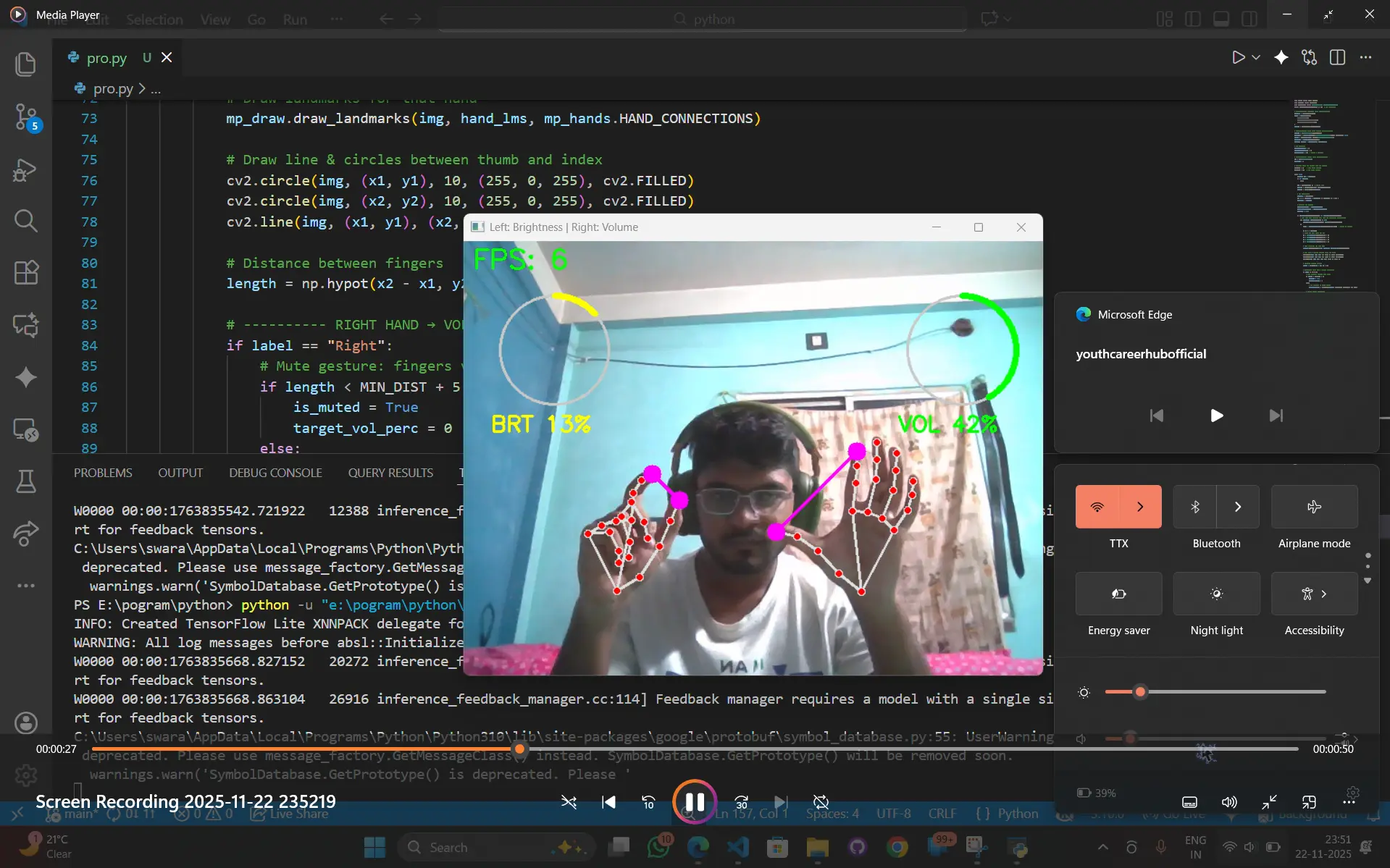Run the Python file with play button
This screenshot has width=1390, height=868.
pyautogui.click(x=1238, y=57)
